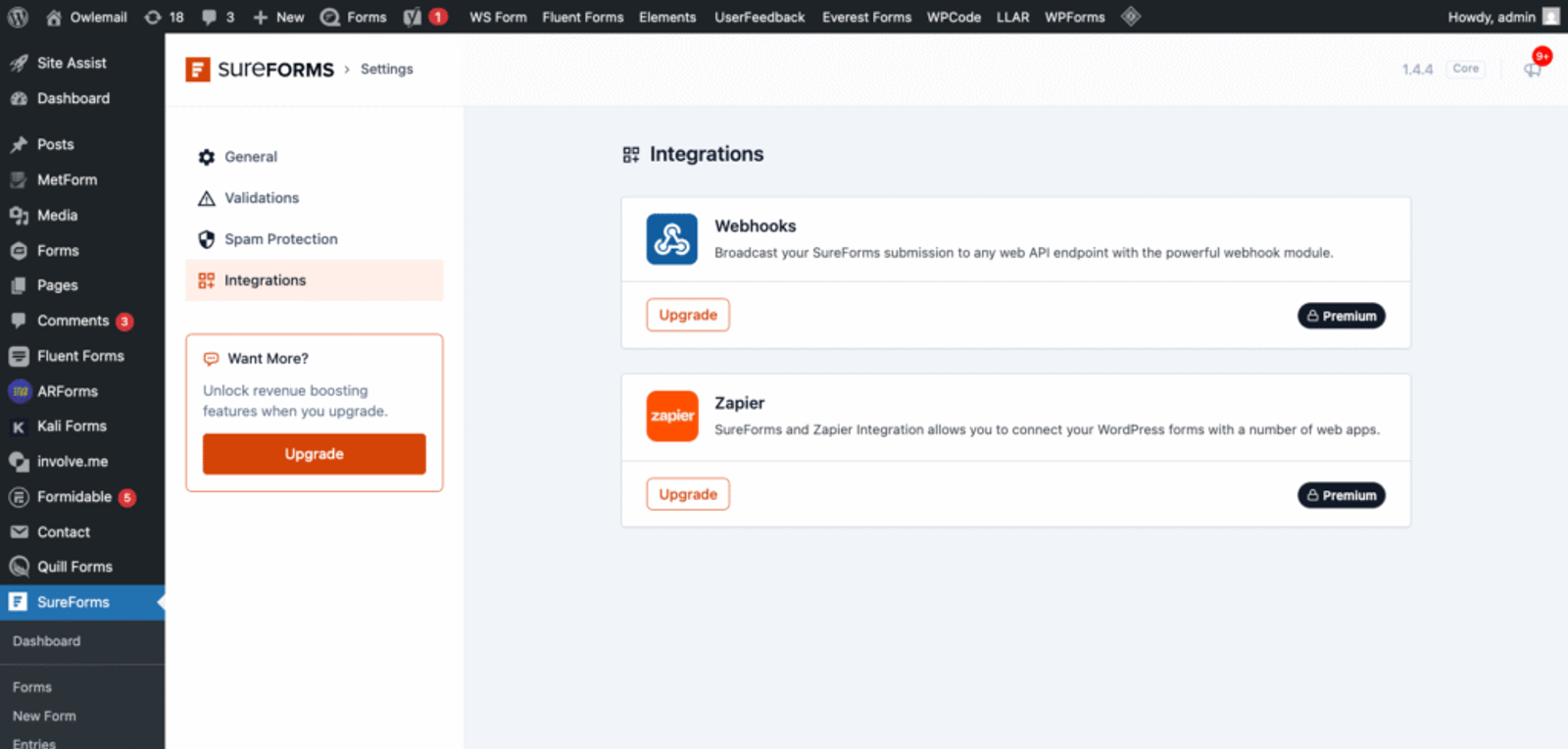Click the Zapier card title
1568x749 pixels.
tap(740, 403)
